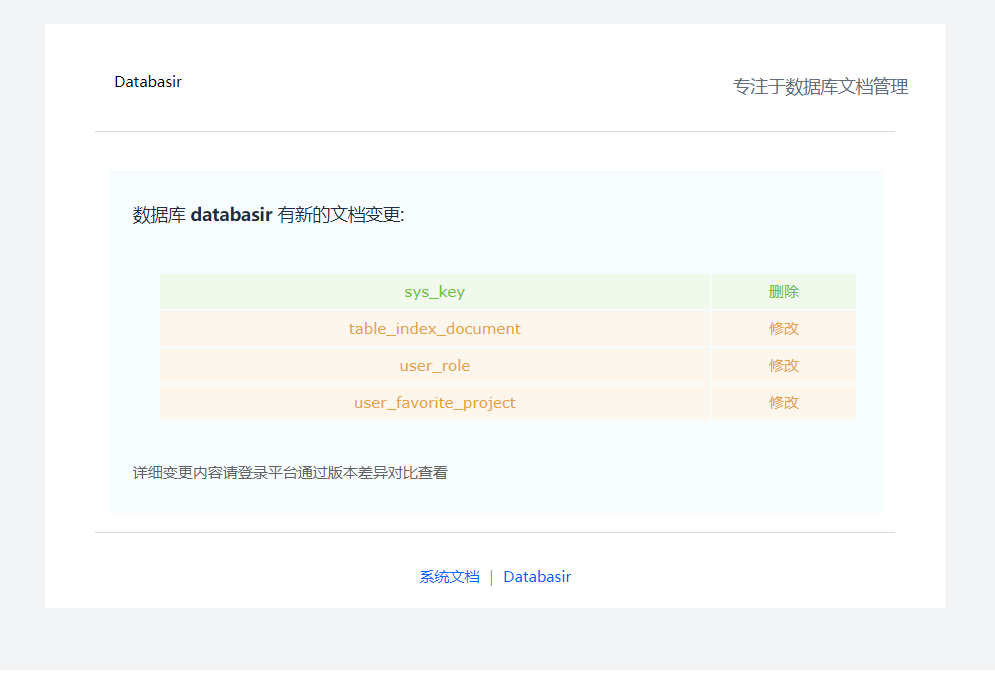Click 修改 status beside table_index_document

(x=783, y=329)
